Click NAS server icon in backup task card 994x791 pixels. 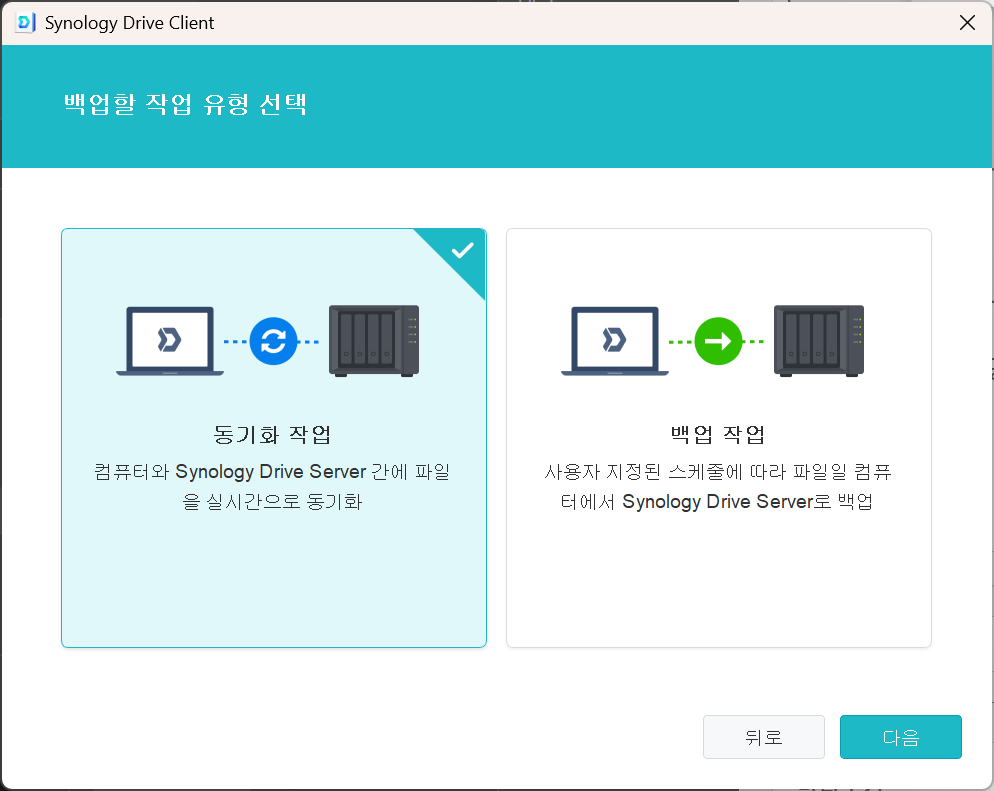click(x=819, y=341)
